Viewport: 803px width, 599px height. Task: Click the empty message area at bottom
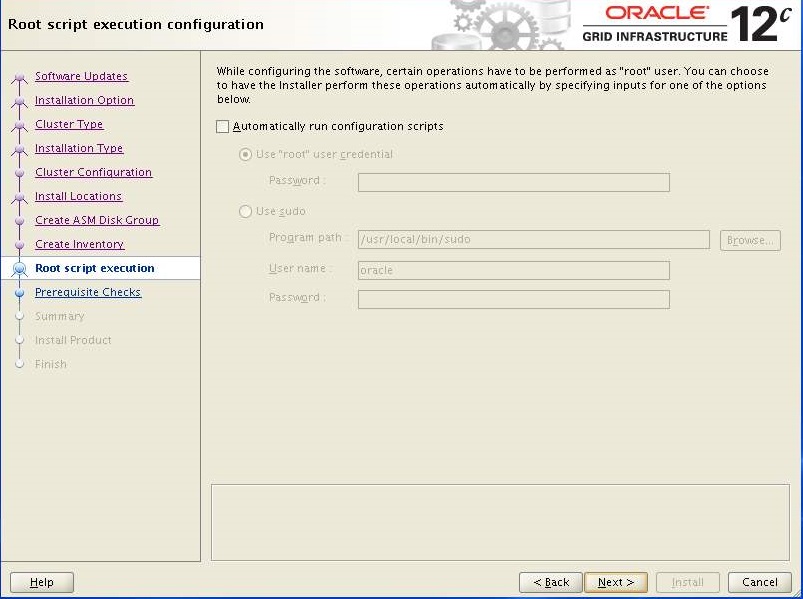(500, 522)
